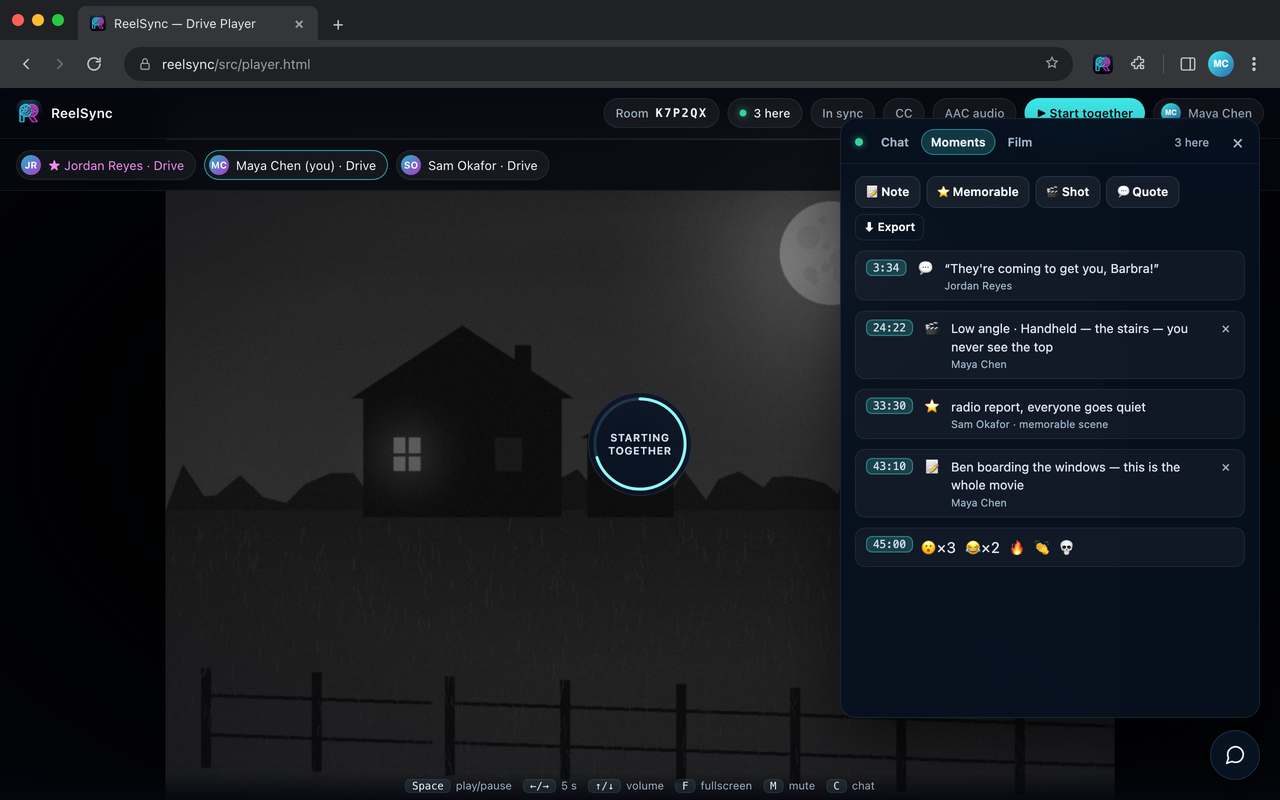
Task: Focus the browser address bar
Action: click(x=597, y=64)
